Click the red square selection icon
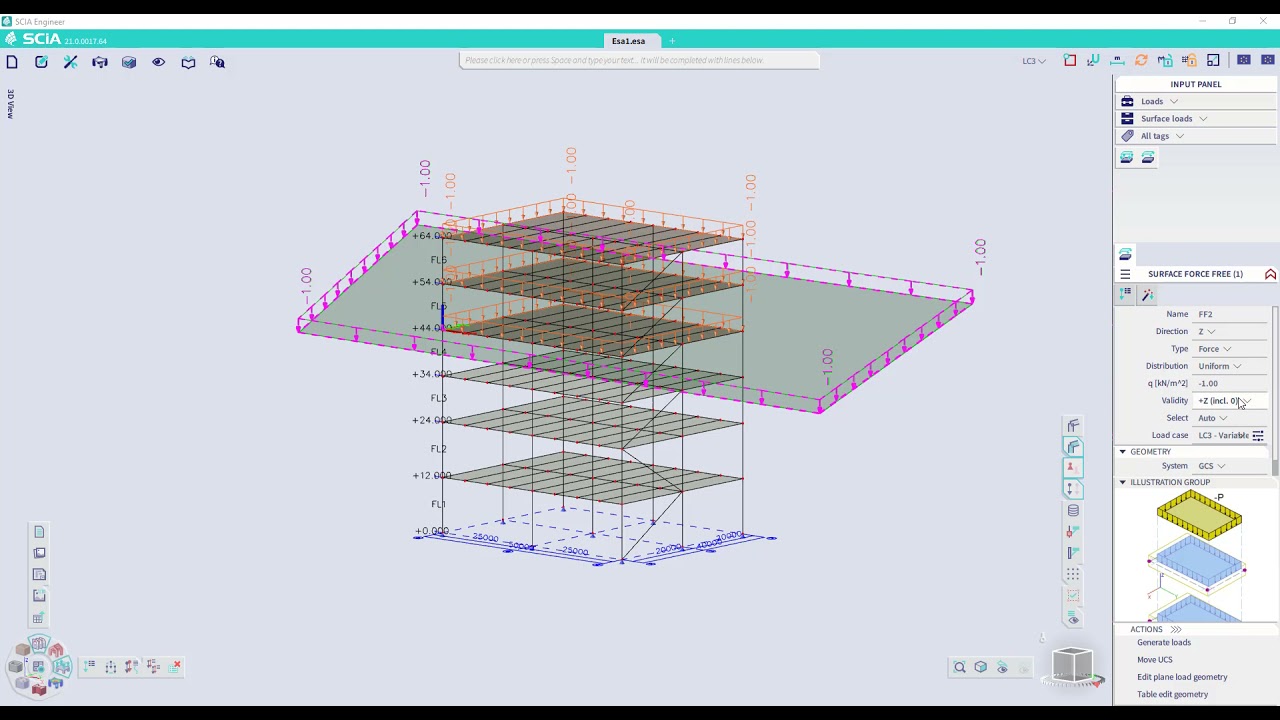The height and width of the screenshot is (720, 1280). coord(1070,60)
